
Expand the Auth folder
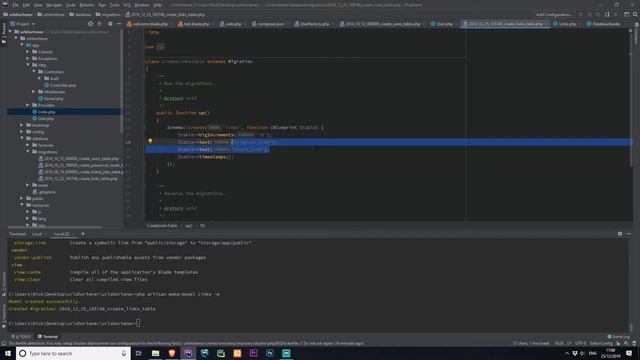click(x=40, y=78)
